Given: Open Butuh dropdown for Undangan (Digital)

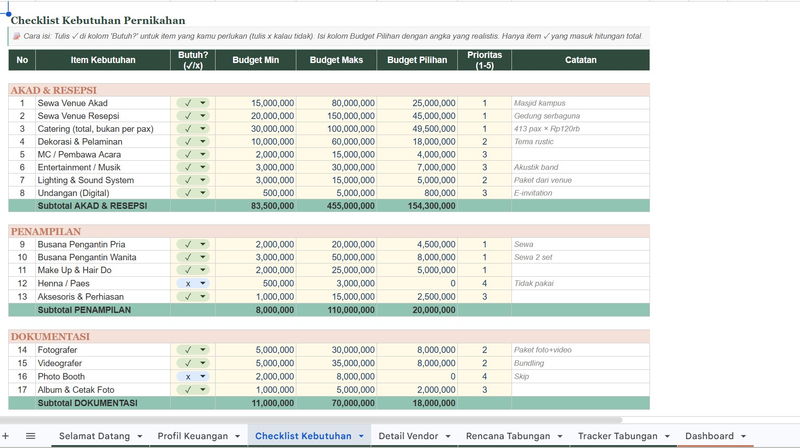Looking at the screenshot, I should 203,193.
